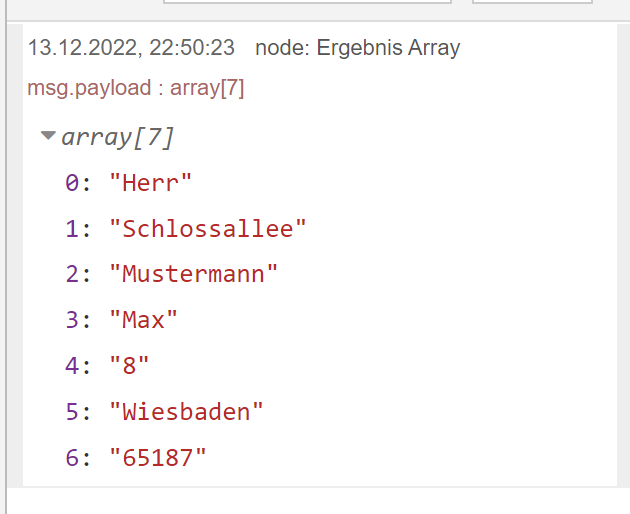Select the "Herr" value at index 0
The image size is (630, 514).
tap(150, 183)
